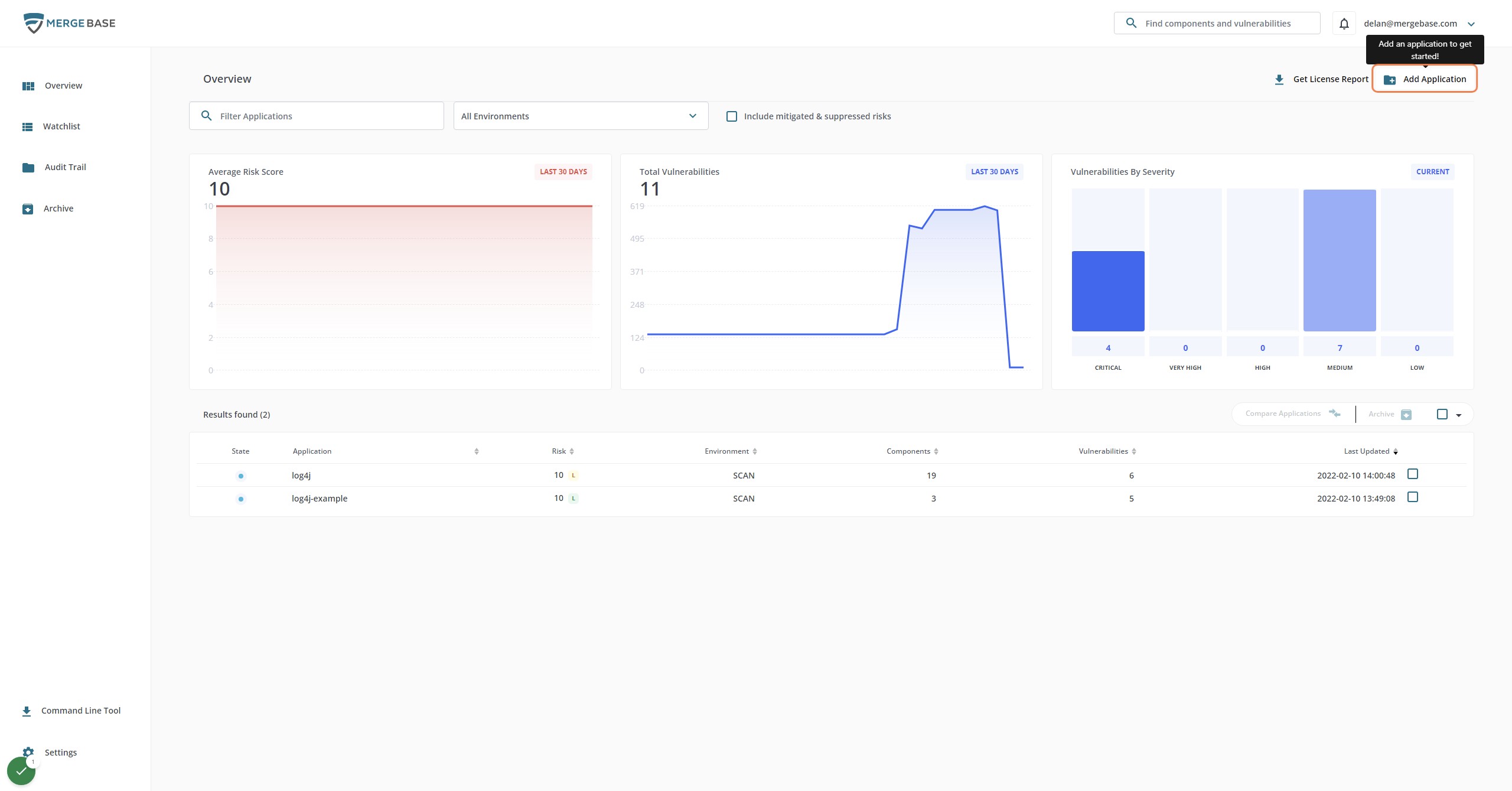
Task: Click the Critical severity bar
Action: click(x=1108, y=291)
